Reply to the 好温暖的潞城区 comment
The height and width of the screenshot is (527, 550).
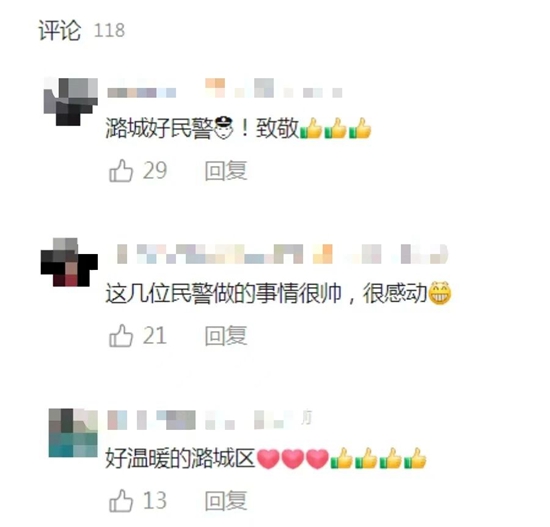(226, 501)
